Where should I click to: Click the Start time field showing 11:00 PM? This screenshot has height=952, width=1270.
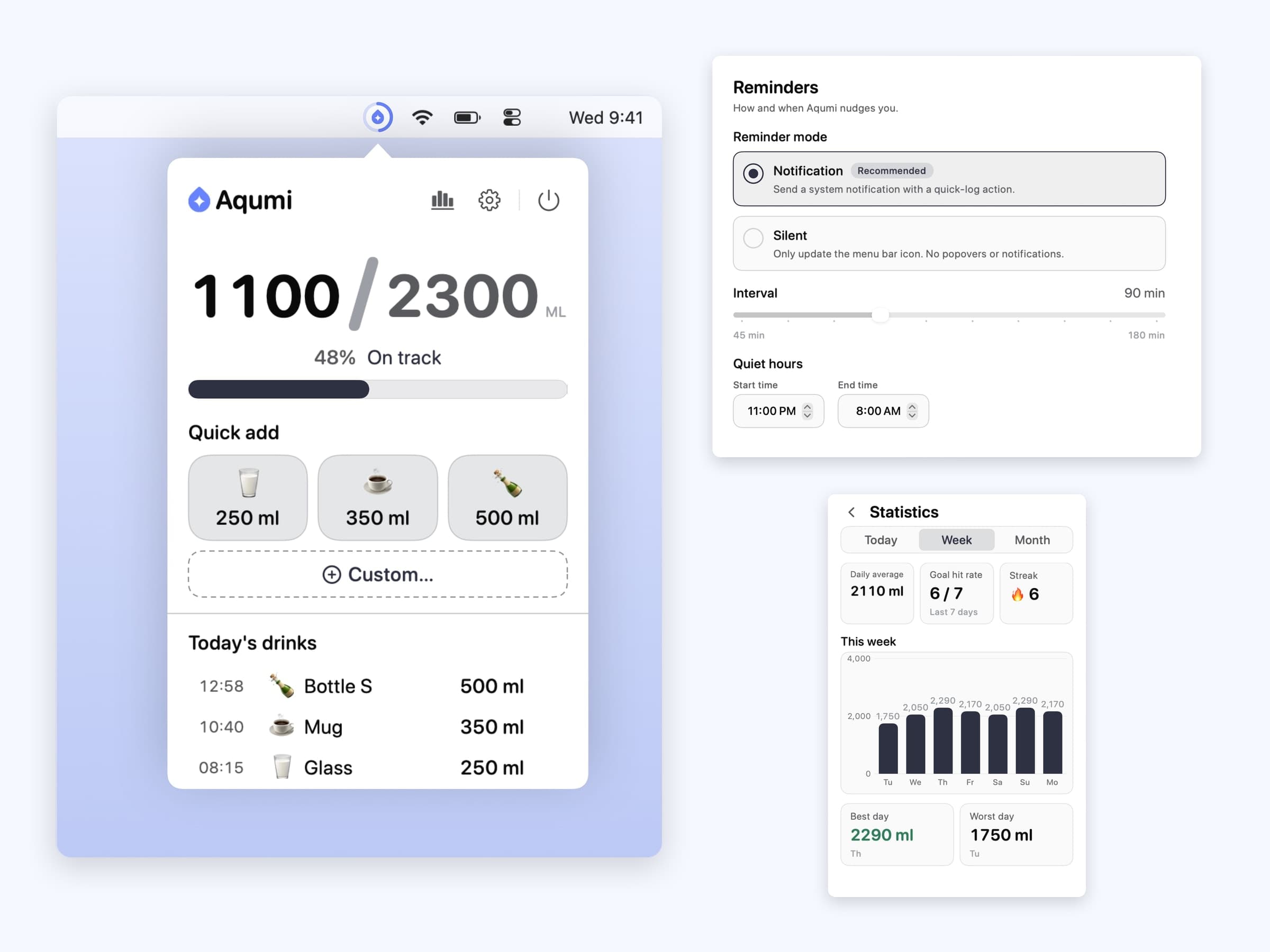coord(778,411)
